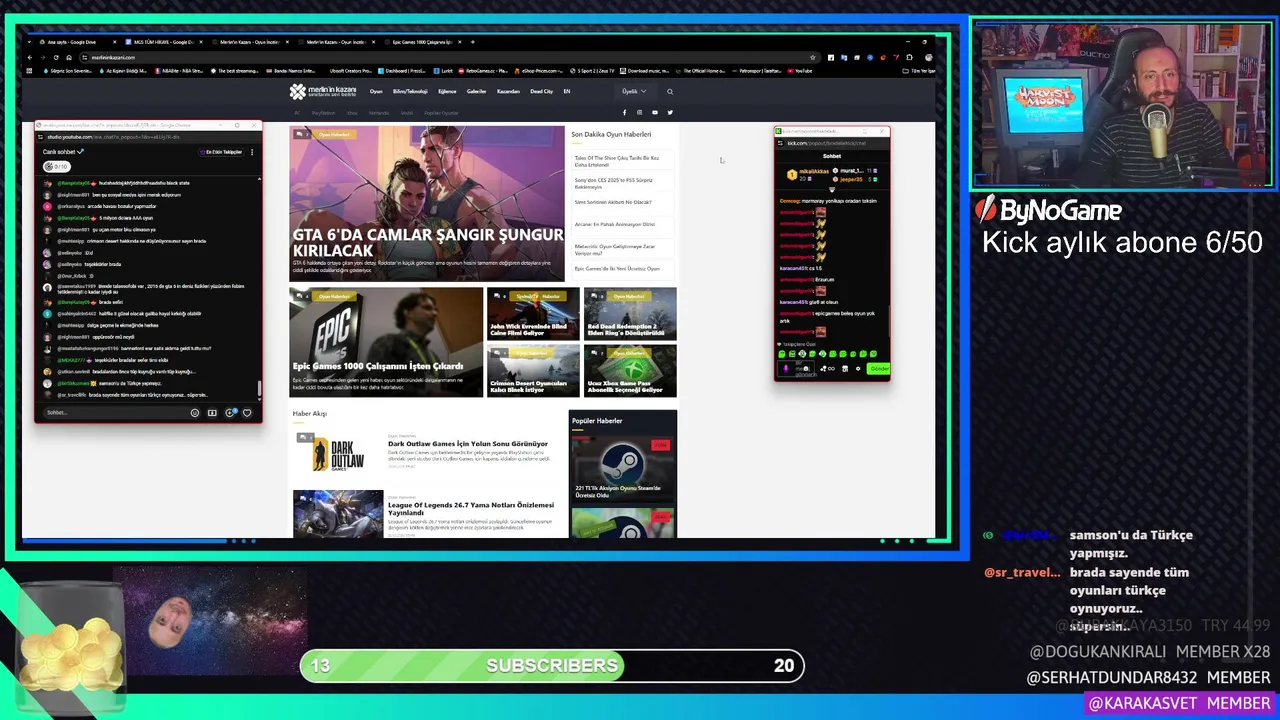Open the En Etkin Takipçiler chat filter
Image resolution: width=1280 pixels, height=720 pixels.
tap(222, 152)
